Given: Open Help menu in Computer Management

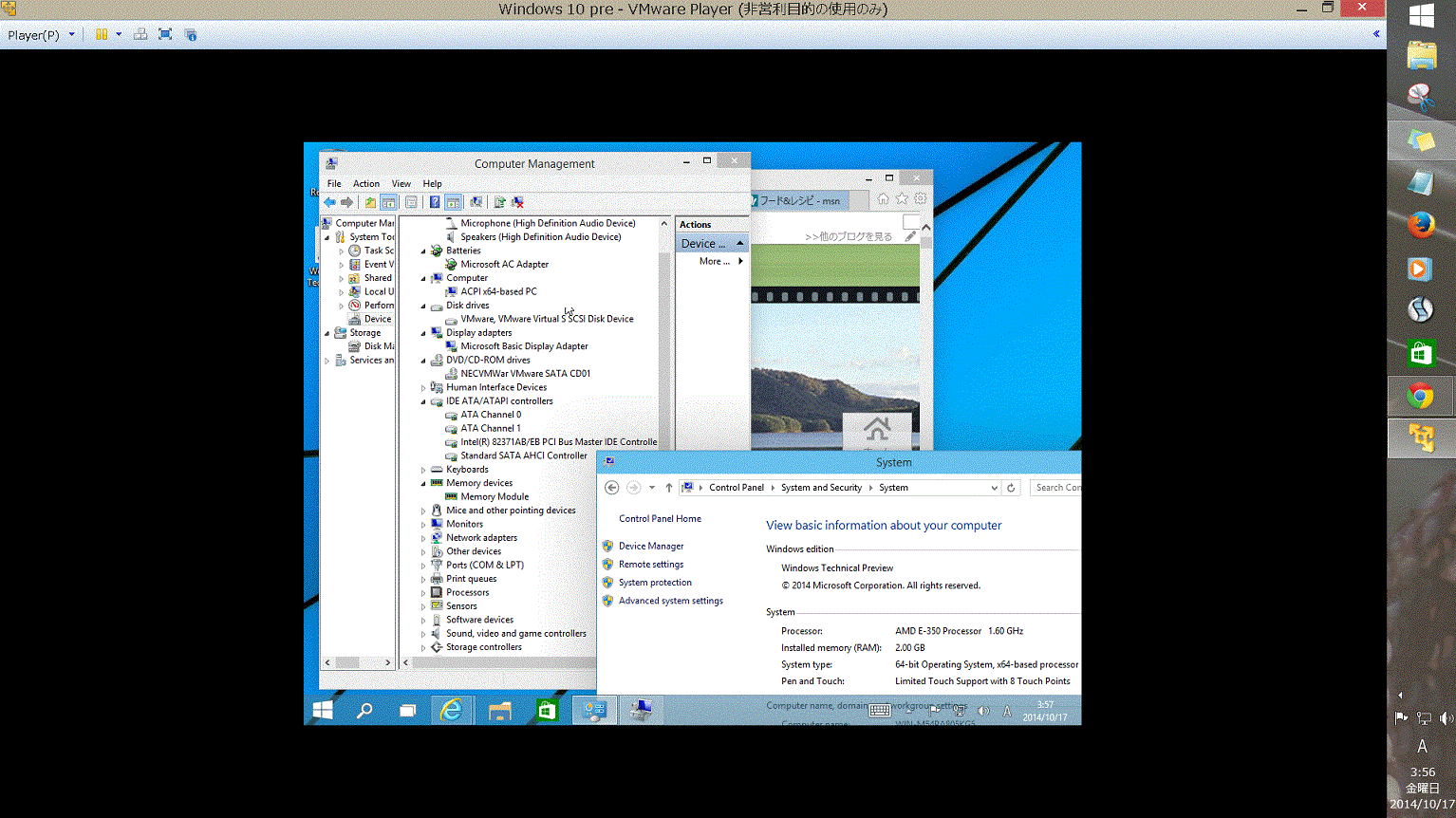Looking at the screenshot, I should [432, 184].
